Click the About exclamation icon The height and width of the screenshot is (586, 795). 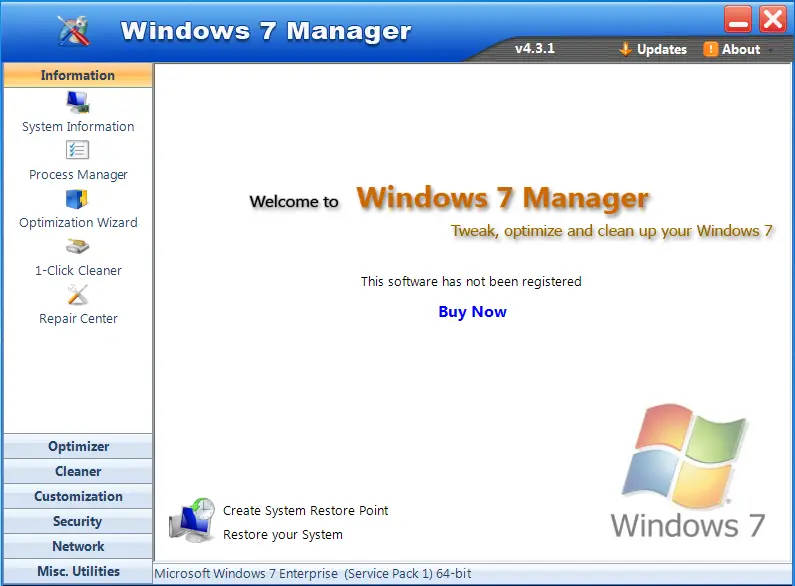point(710,49)
